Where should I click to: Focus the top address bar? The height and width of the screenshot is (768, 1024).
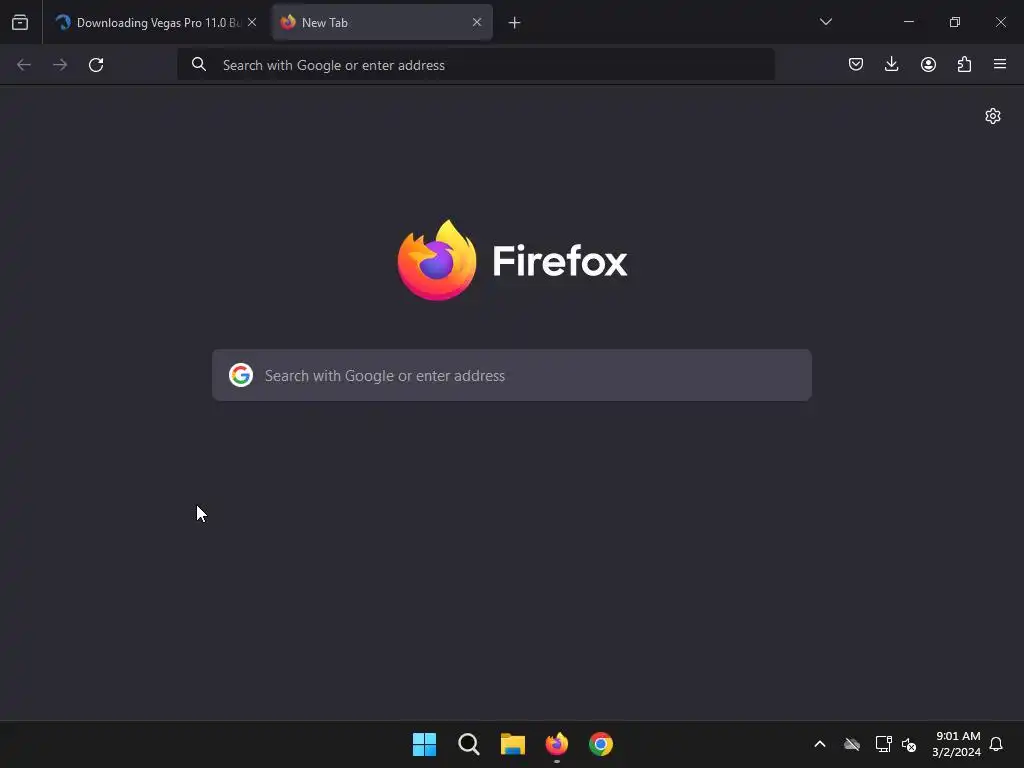click(476, 65)
